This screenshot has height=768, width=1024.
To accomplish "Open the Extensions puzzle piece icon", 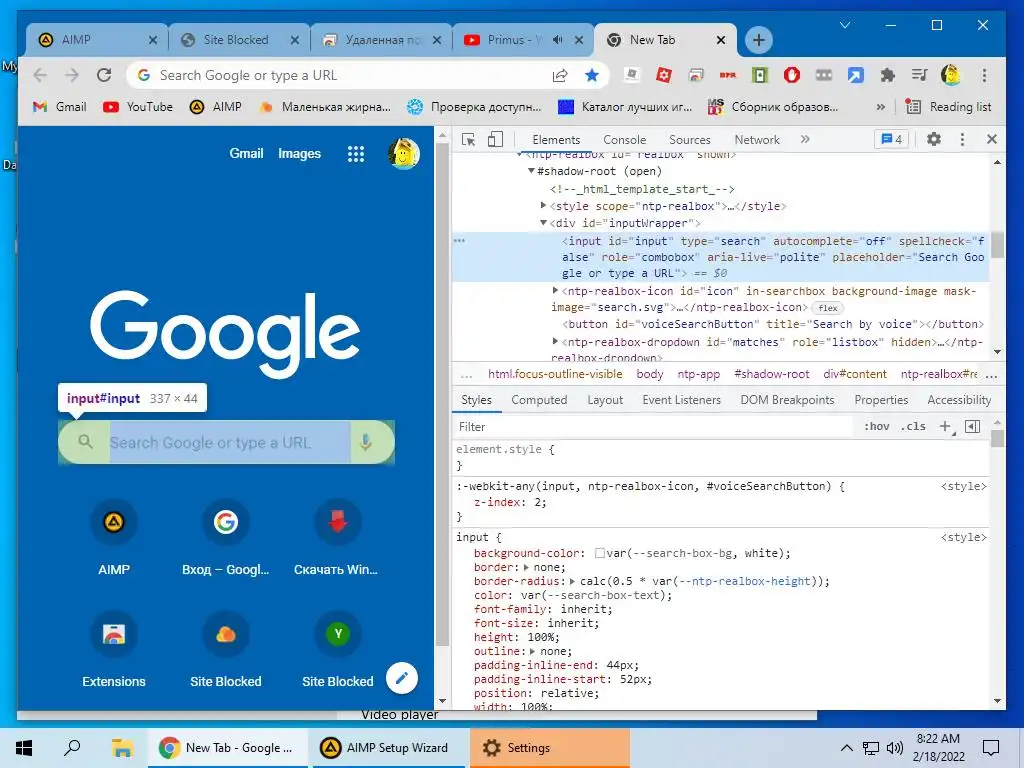I will (888, 76).
